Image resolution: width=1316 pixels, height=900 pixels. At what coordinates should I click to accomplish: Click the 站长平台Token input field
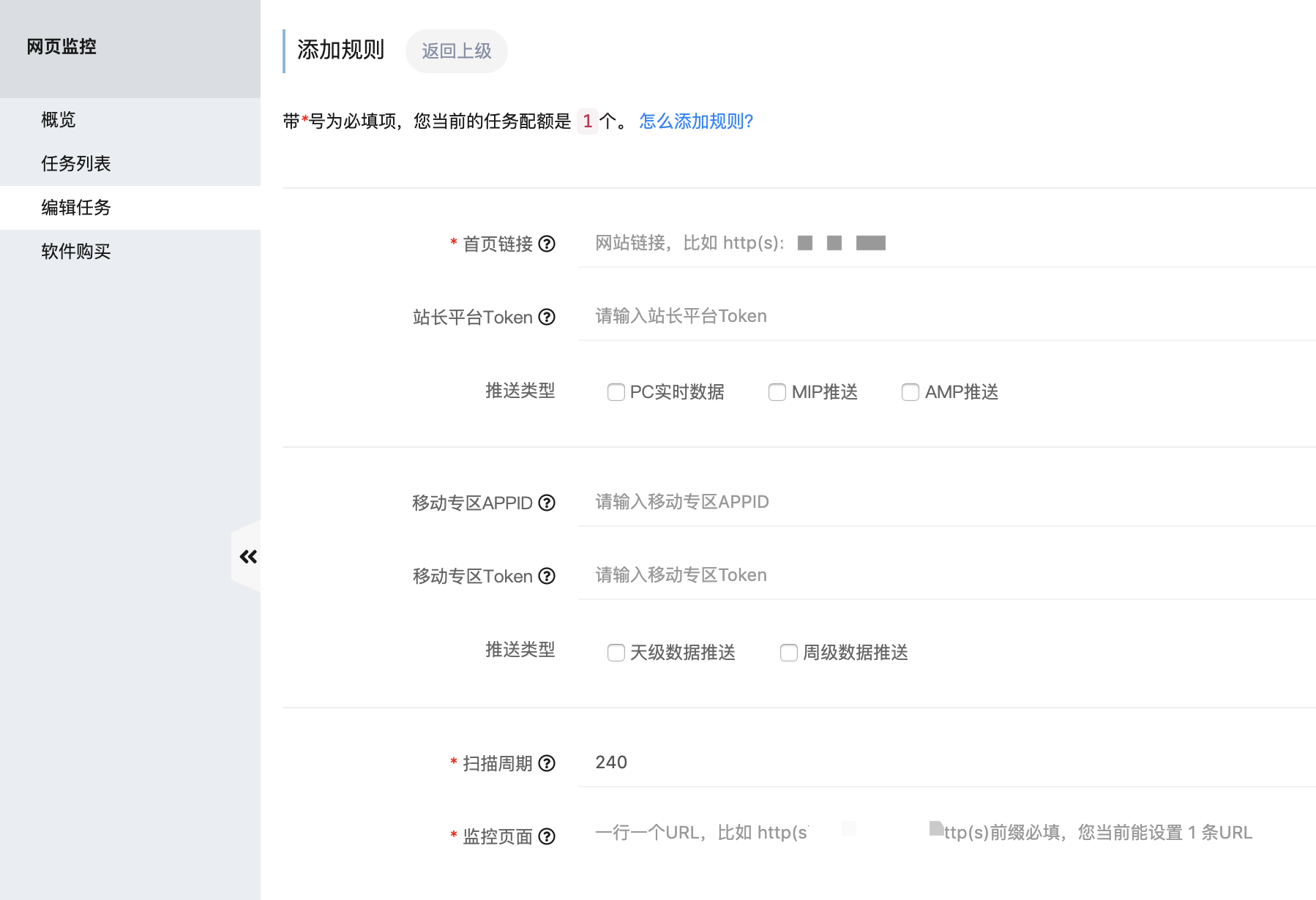[x=946, y=316]
